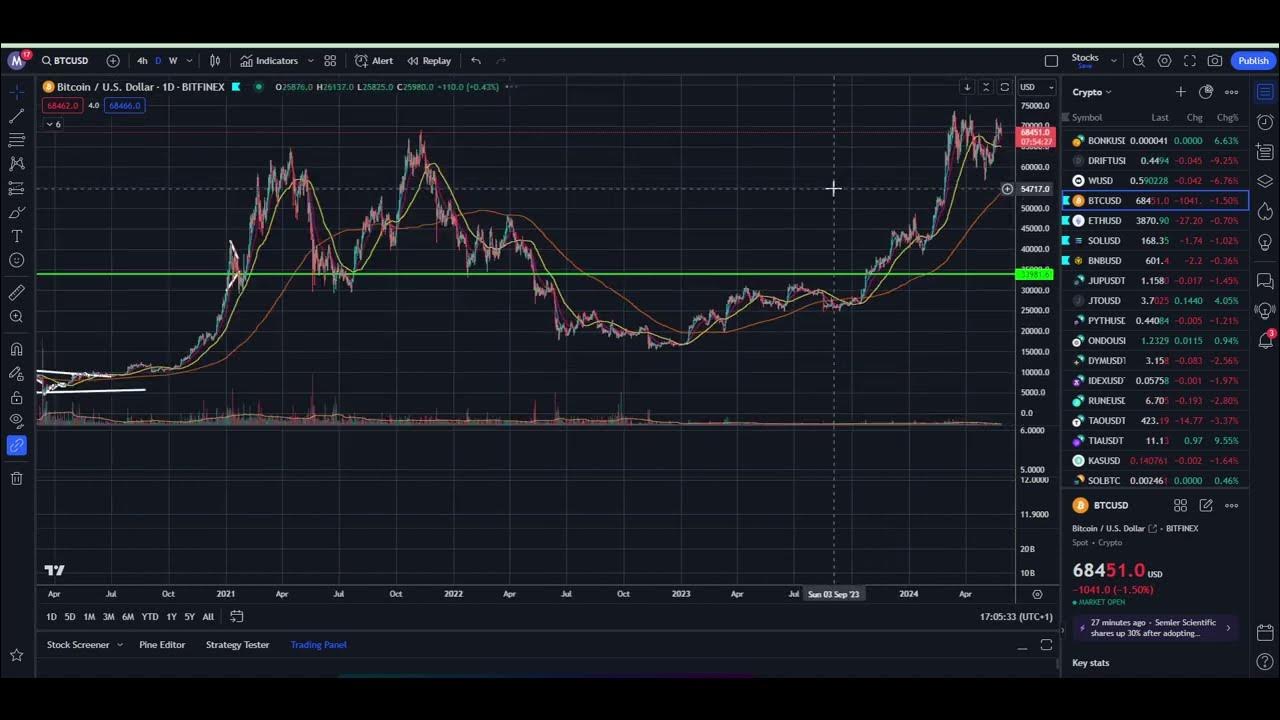Open the time zone 17:05:33 (UTC+1) menu
Viewport: 1280px width, 720px height.
point(1017,617)
